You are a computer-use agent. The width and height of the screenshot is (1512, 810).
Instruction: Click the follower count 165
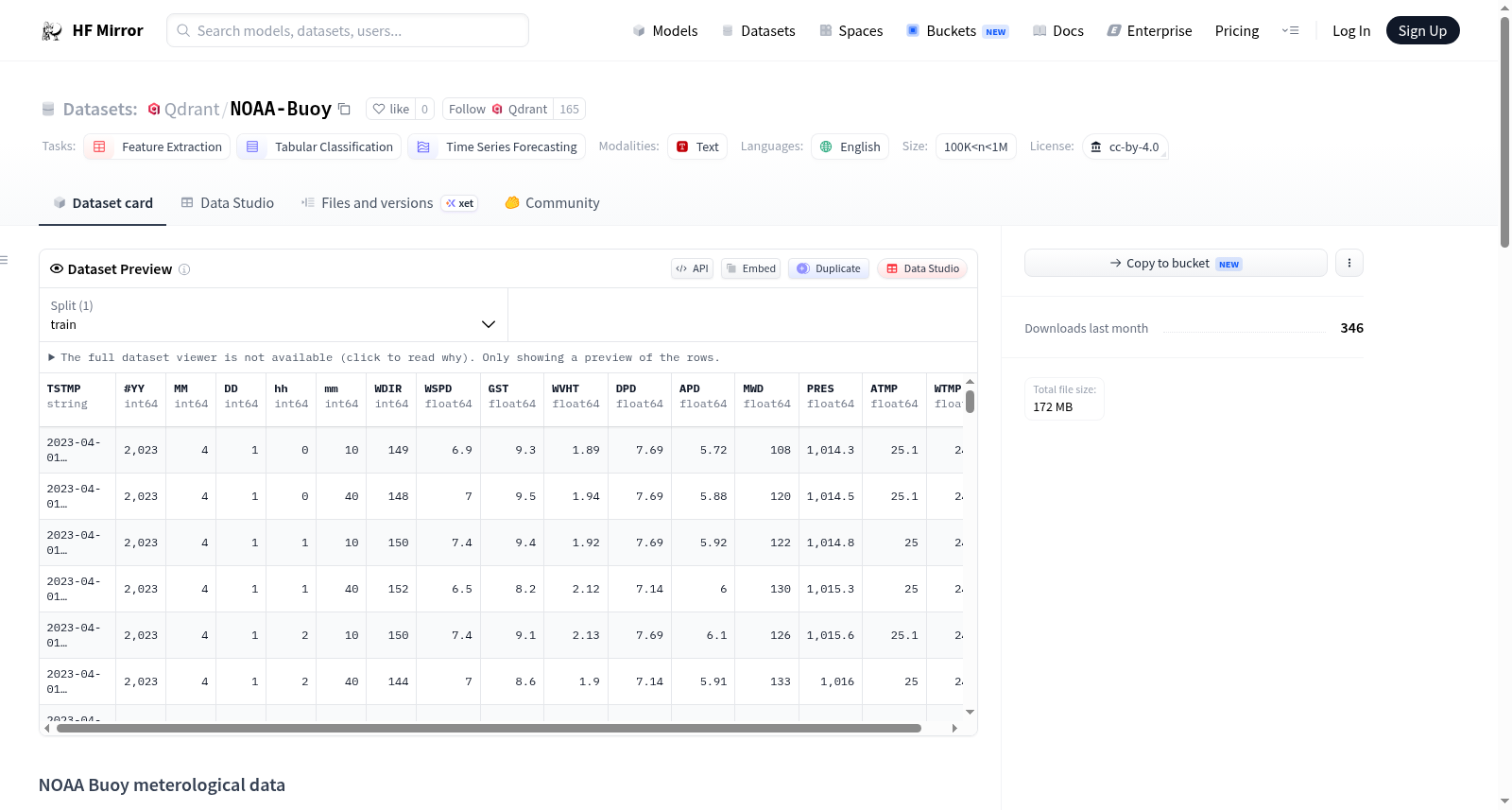(x=569, y=109)
